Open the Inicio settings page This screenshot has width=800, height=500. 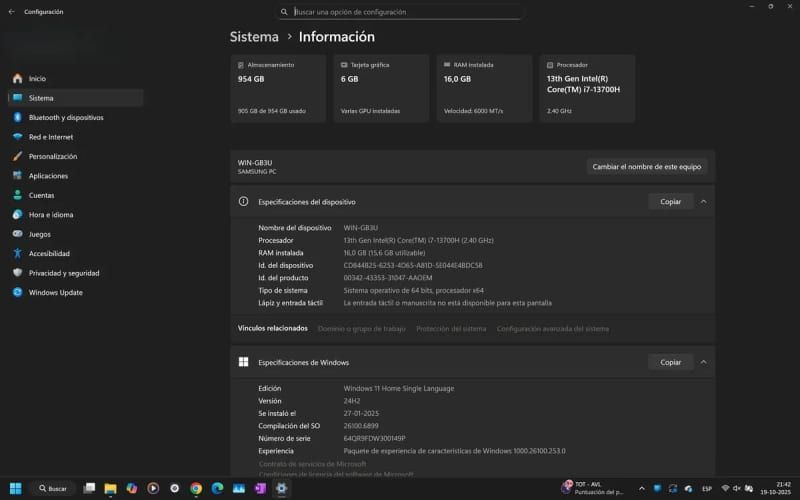click(x=76, y=79)
